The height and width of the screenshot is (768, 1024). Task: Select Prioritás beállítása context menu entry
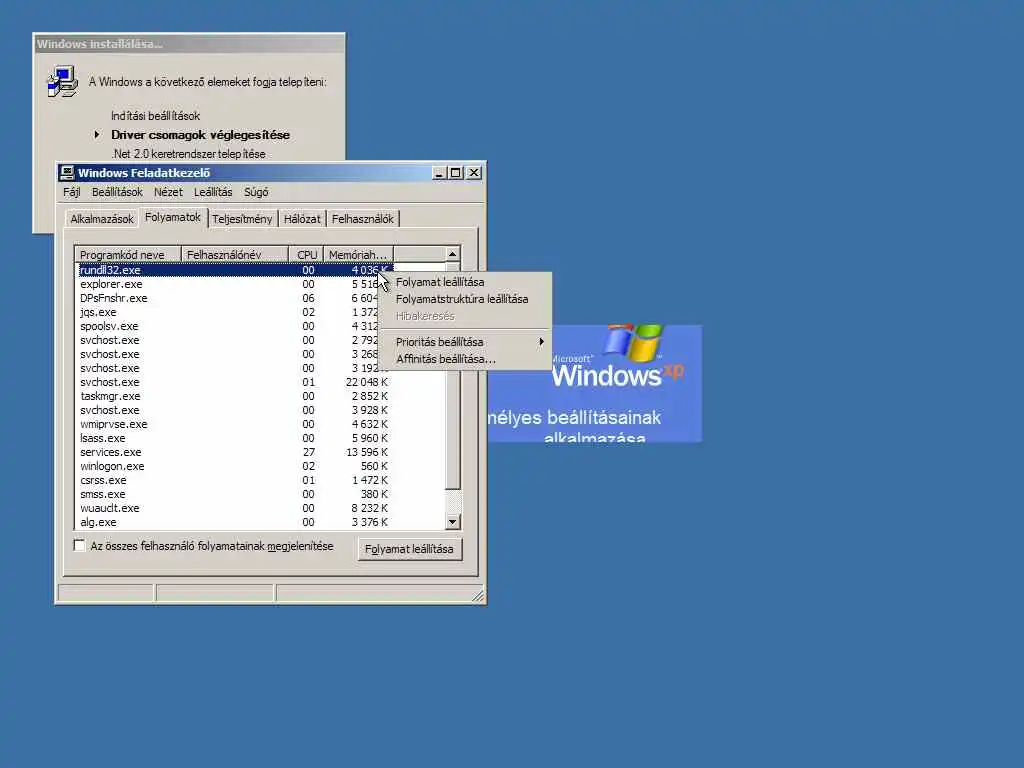(x=465, y=342)
